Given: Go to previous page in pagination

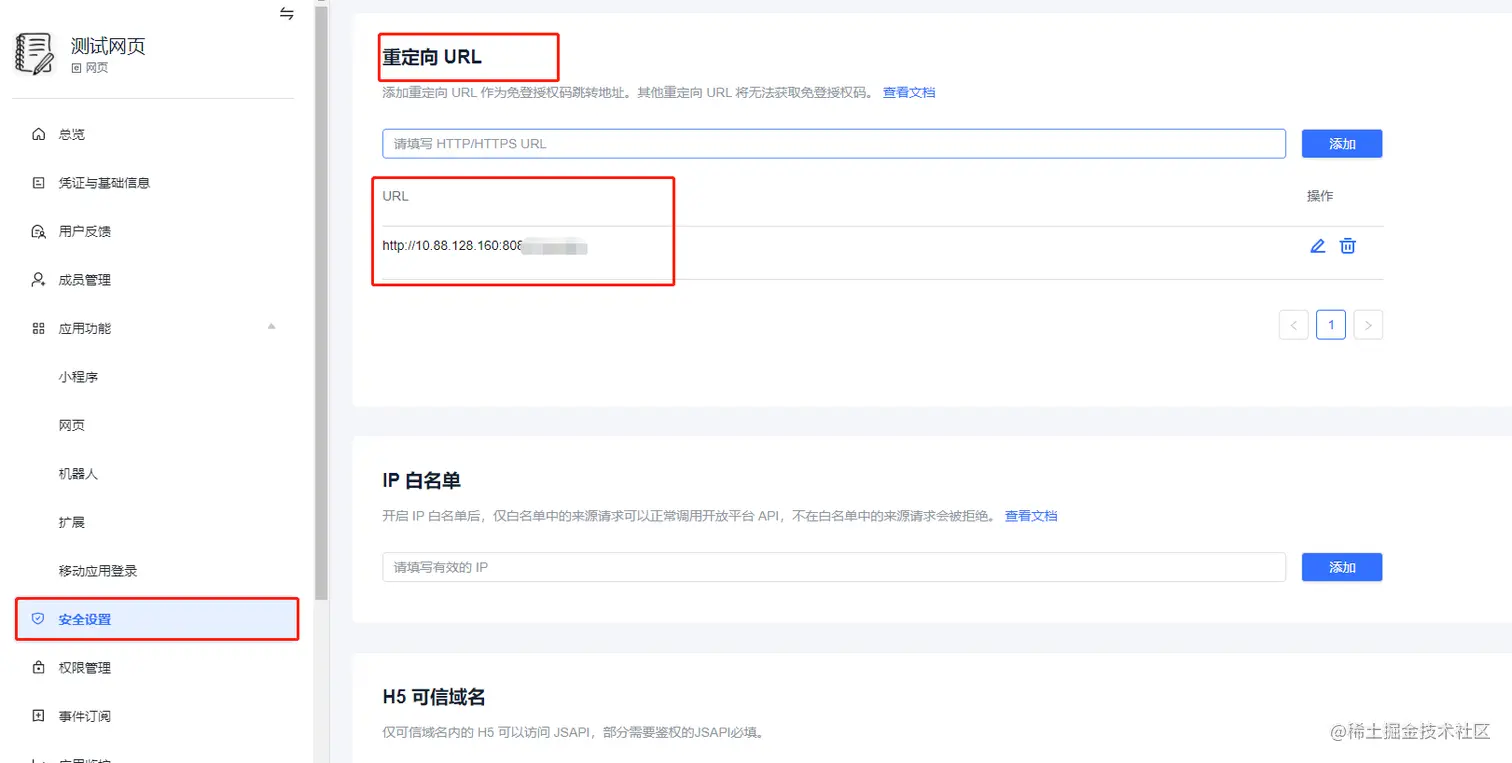Looking at the screenshot, I should [1294, 325].
